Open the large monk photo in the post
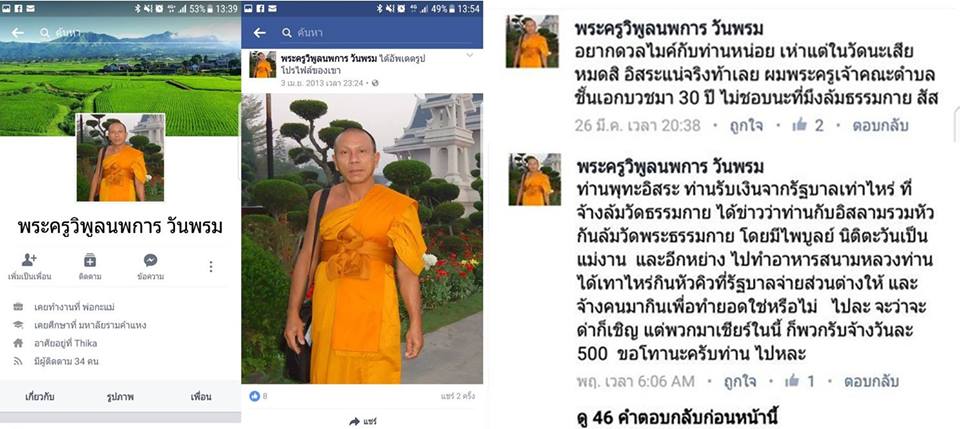960x429 pixels. 362,239
